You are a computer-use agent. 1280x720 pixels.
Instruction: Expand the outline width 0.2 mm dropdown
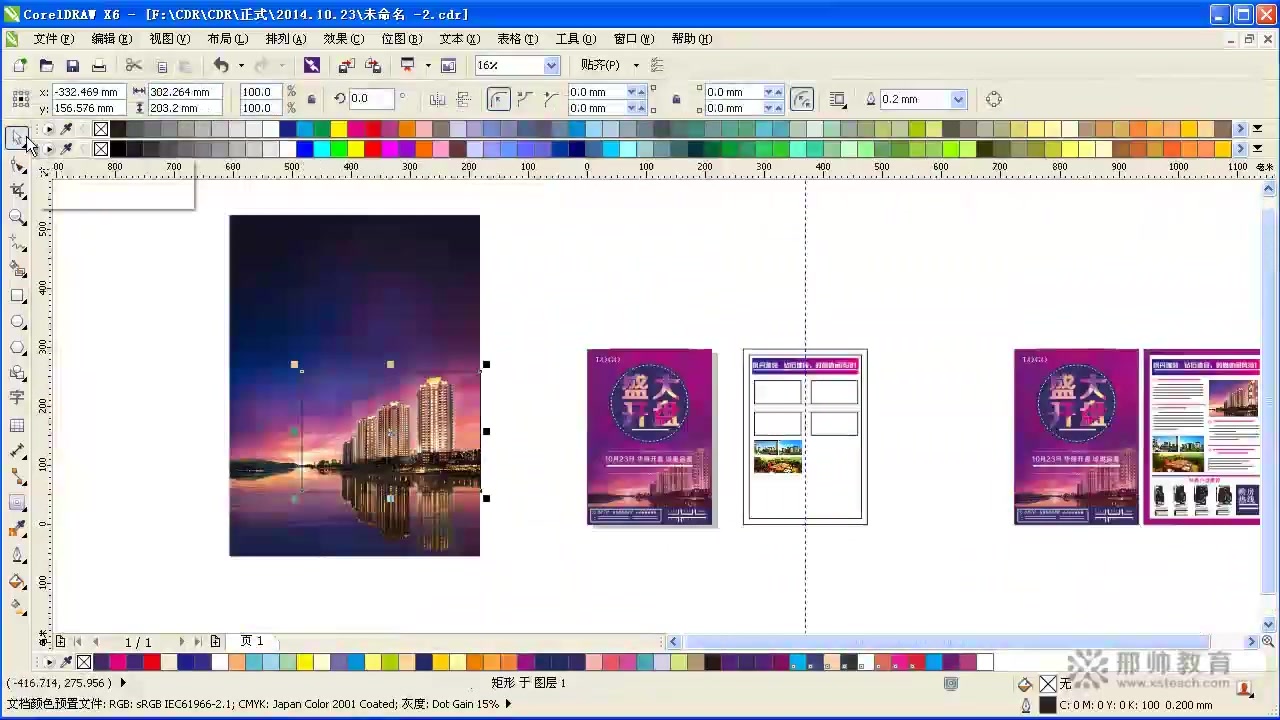[958, 99]
